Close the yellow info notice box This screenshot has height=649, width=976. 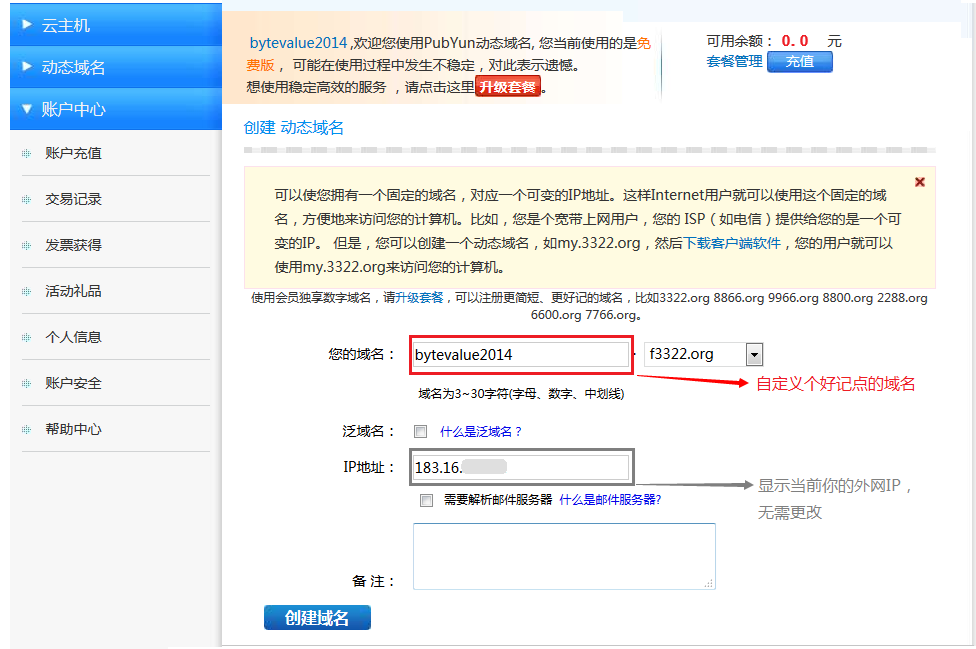pyautogui.click(x=919, y=182)
